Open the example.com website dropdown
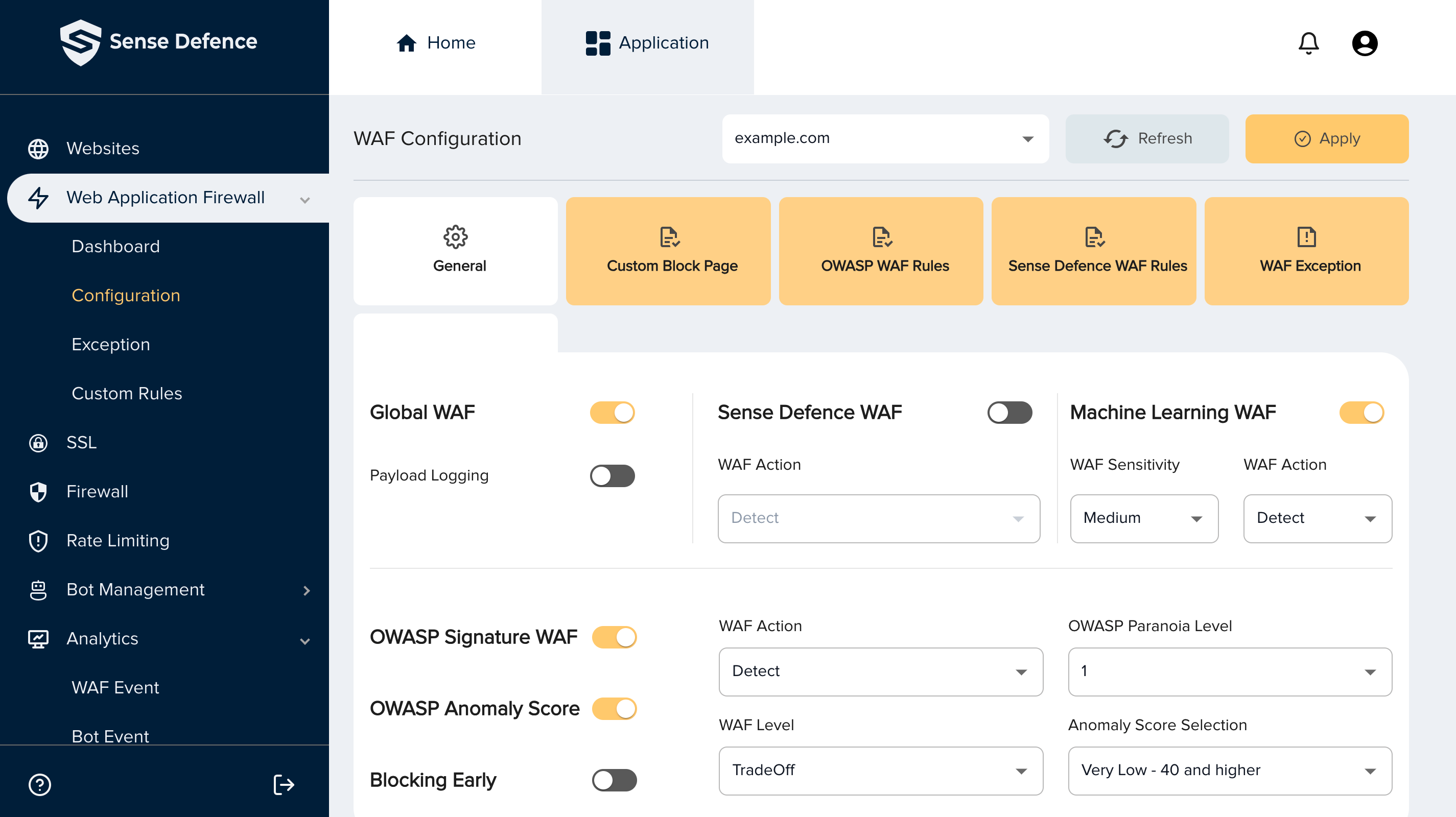 tap(885, 139)
